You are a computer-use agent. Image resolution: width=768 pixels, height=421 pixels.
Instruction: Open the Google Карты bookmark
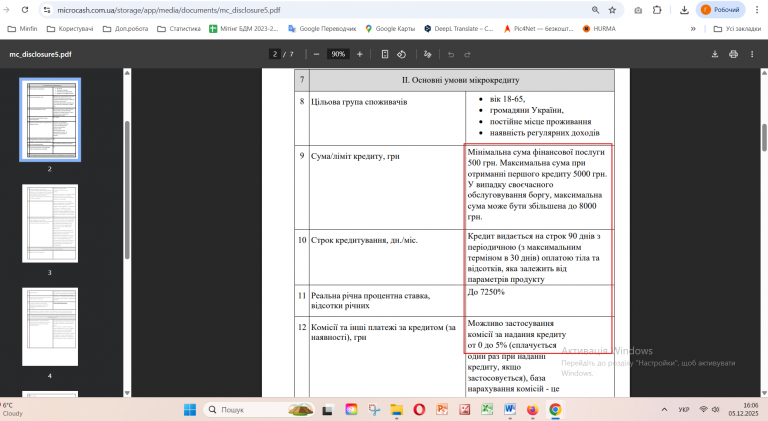click(x=390, y=29)
